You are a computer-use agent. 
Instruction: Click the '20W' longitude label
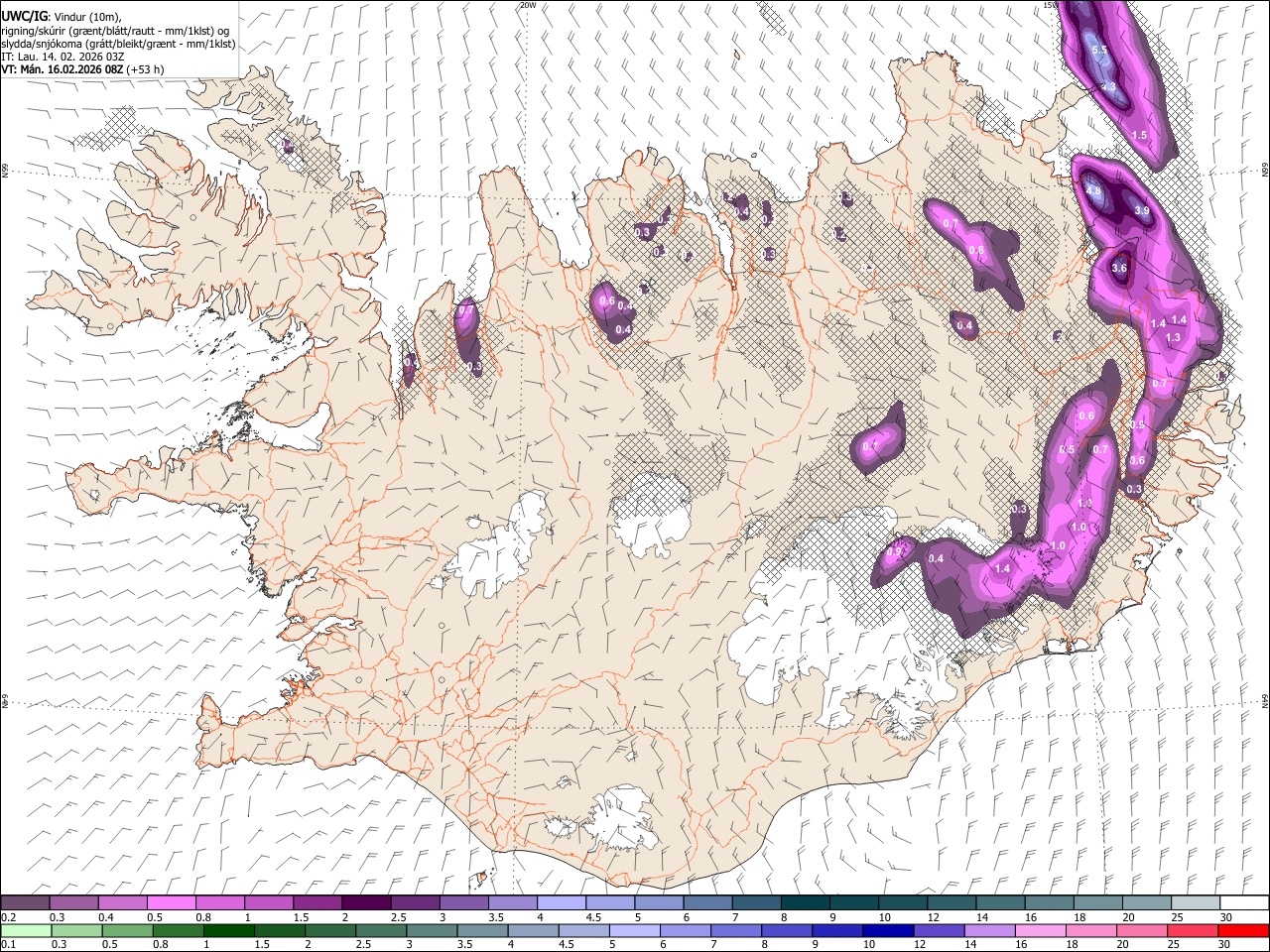(x=528, y=5)
